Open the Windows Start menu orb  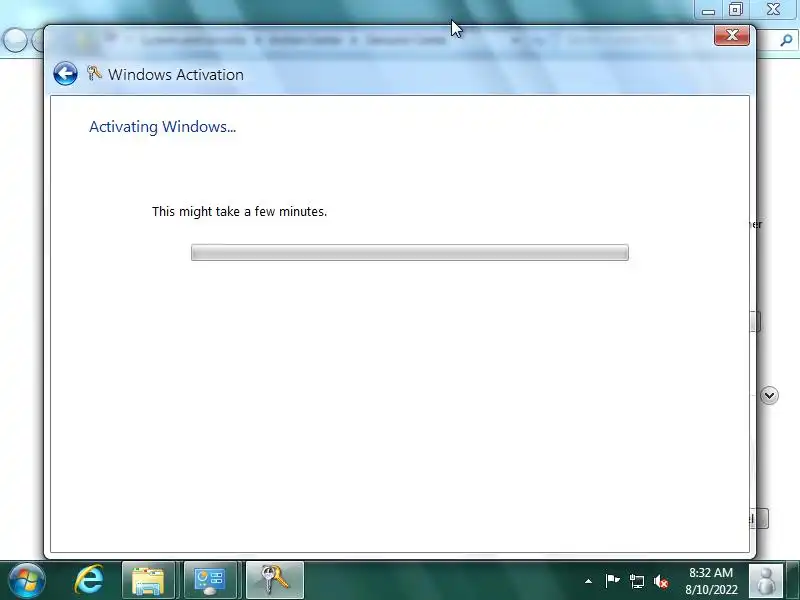27,581
